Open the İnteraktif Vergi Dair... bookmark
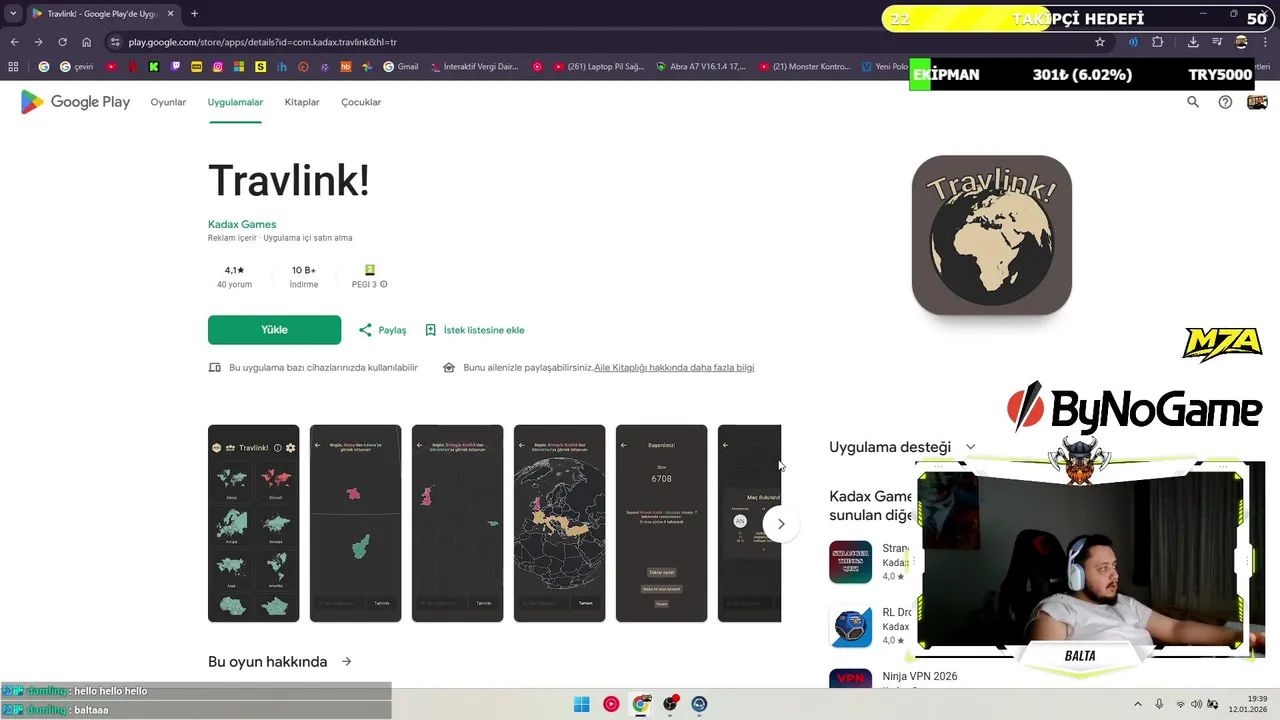Viewport: 1280px width, 720px height. (474, 67)
